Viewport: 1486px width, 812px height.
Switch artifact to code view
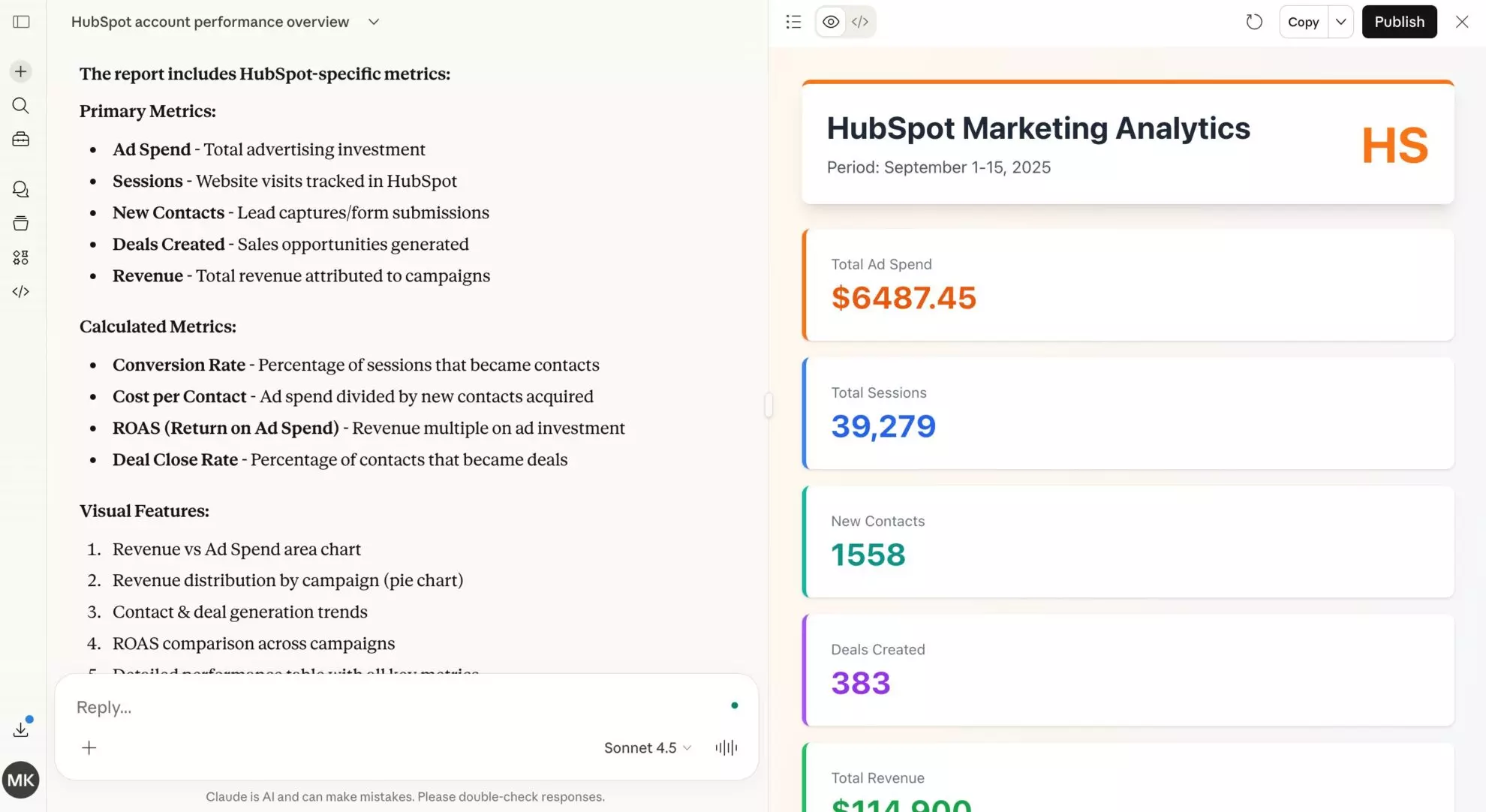860,22
